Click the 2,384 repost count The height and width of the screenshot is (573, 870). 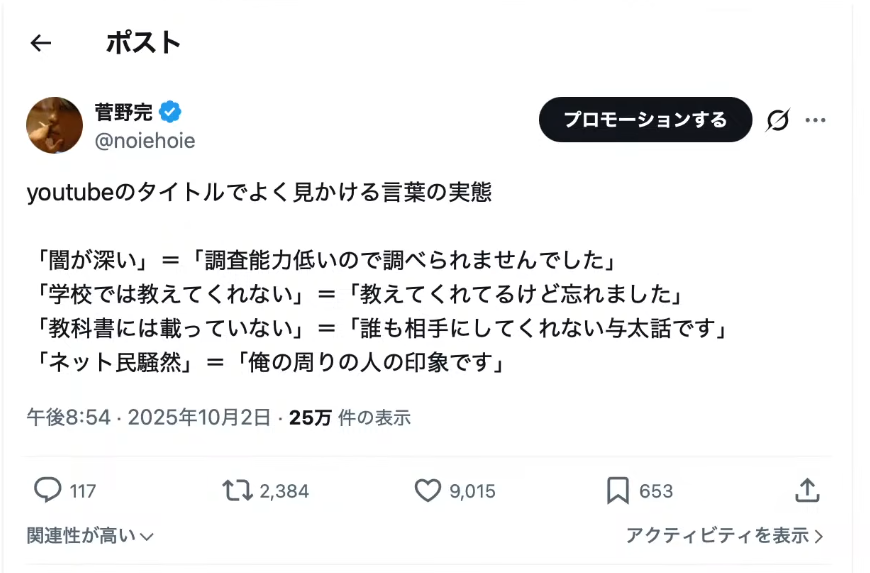pyautogui.click(x=284, y=491)
